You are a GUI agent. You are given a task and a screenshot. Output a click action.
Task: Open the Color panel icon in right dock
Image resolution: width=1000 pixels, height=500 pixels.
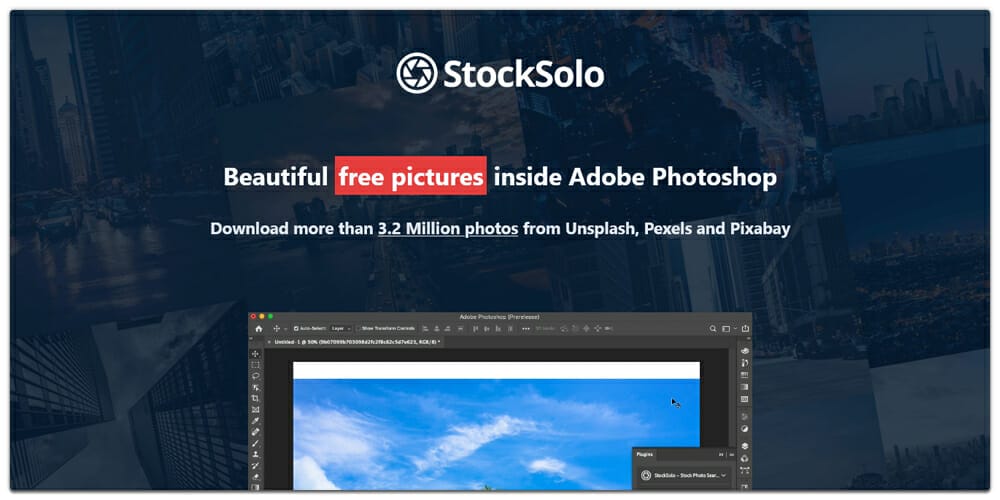[744, 351]
